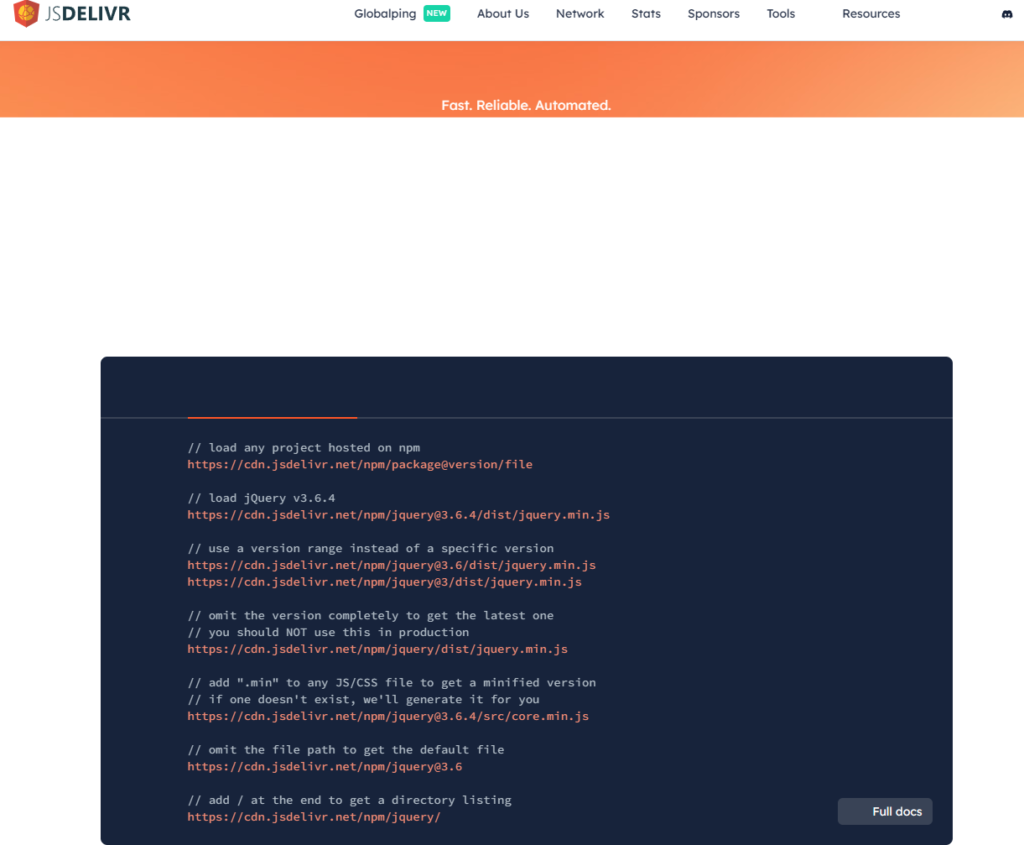
Task: Open the Network page
Action: click(580, 14)
